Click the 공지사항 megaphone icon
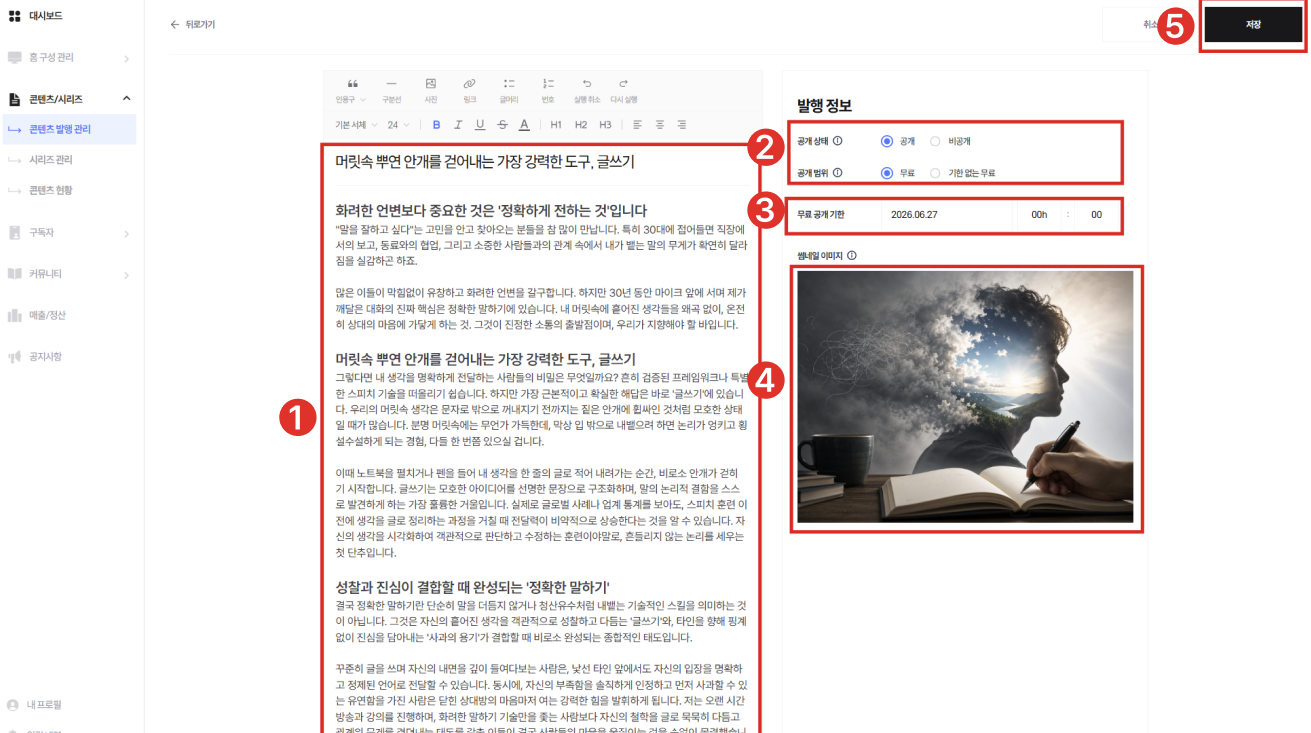 [14, 356]
